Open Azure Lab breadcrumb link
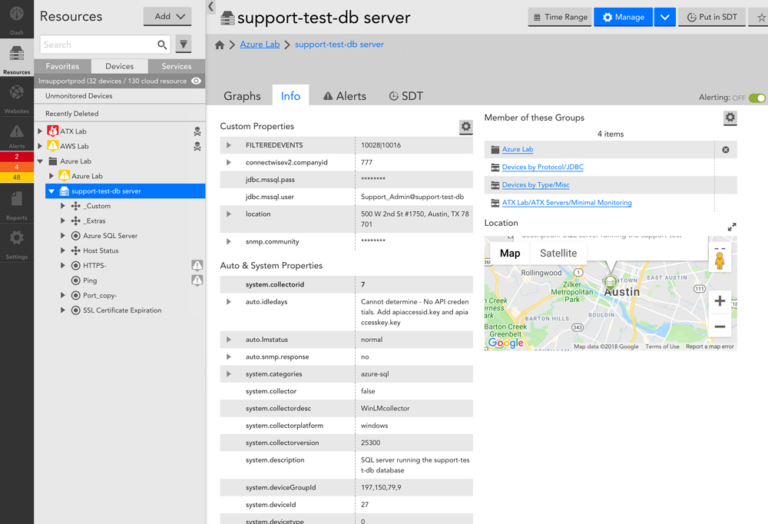 [260, 45]
